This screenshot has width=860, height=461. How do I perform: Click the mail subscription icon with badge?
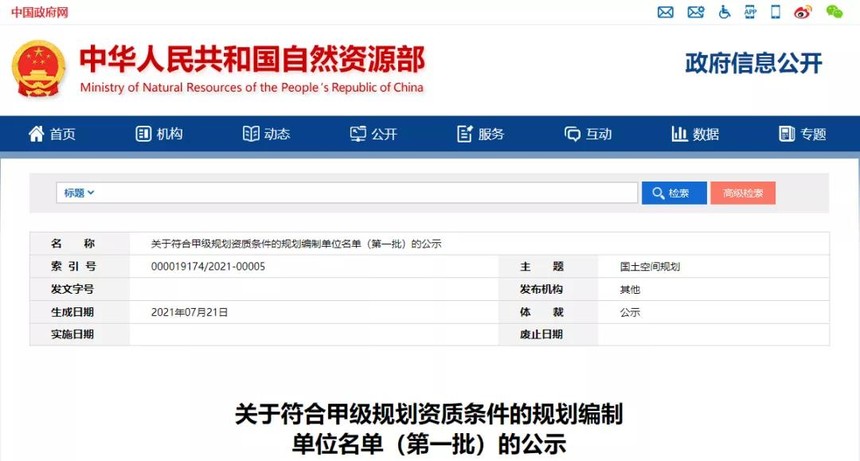[x=695, y=12]
